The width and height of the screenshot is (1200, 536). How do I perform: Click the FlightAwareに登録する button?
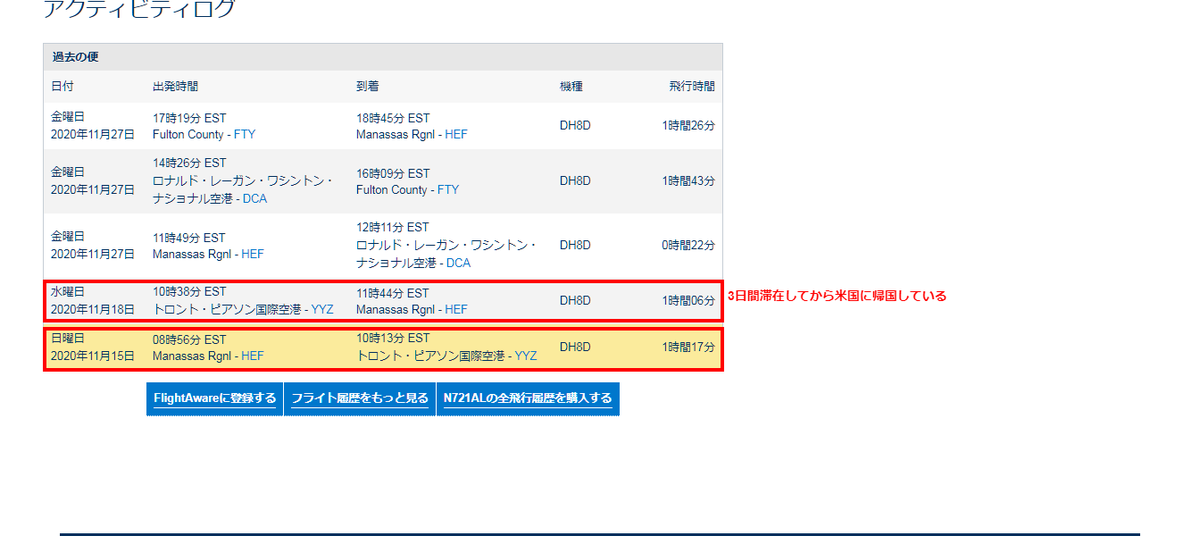(215, 398)
